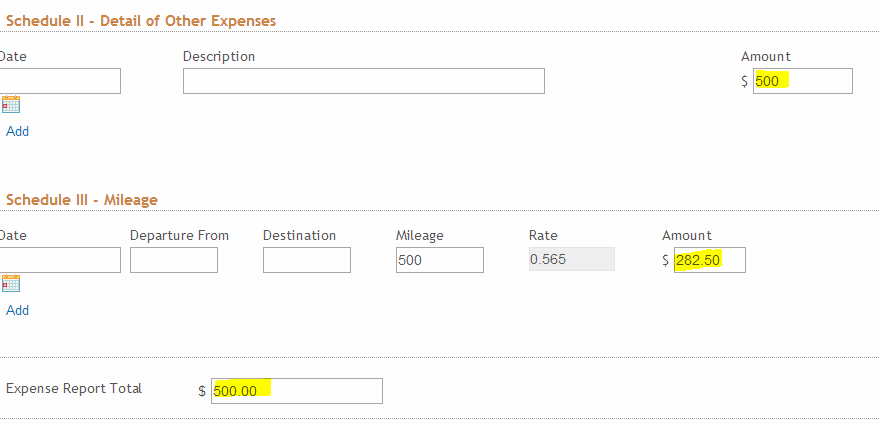Open the Schedule III mileage calendar picker

[11, 284]
